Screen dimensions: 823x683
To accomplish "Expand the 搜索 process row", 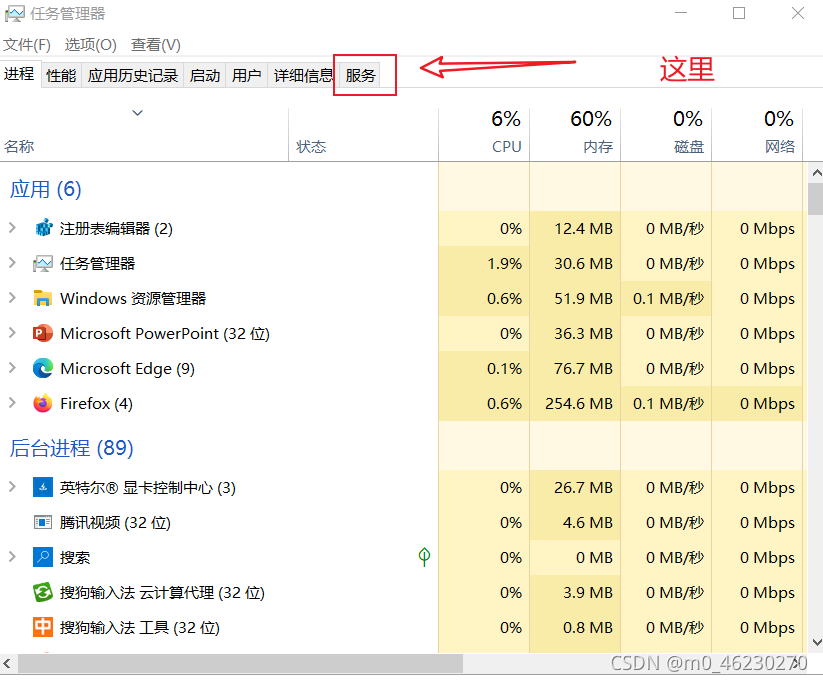I will 12,557.
